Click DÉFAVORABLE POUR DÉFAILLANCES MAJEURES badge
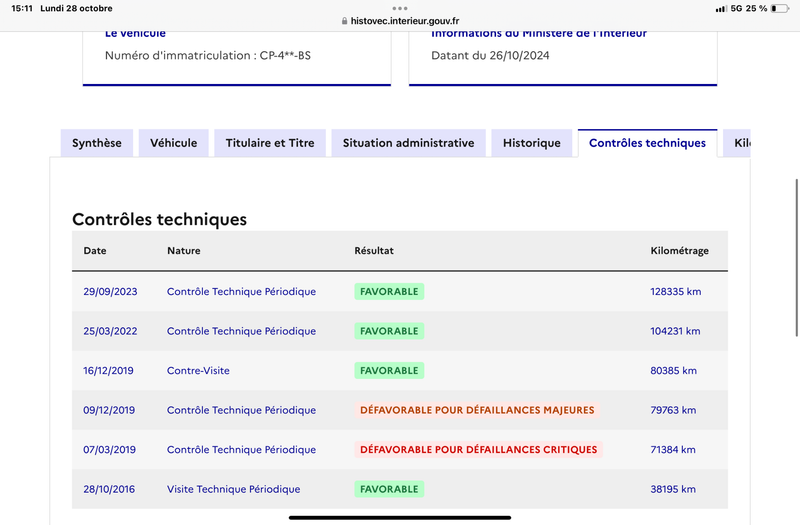The image size is (800, 525). pos(477,410)
